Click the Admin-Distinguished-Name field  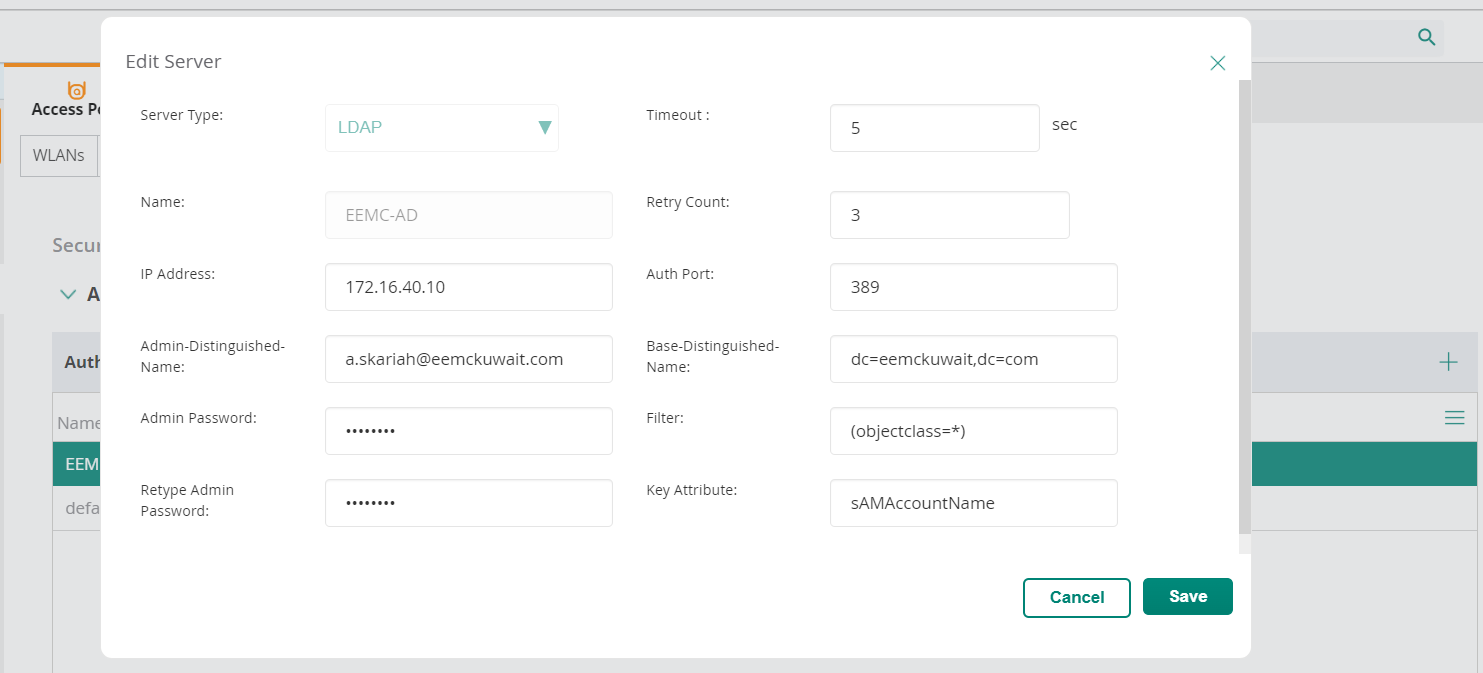[468, 359]
